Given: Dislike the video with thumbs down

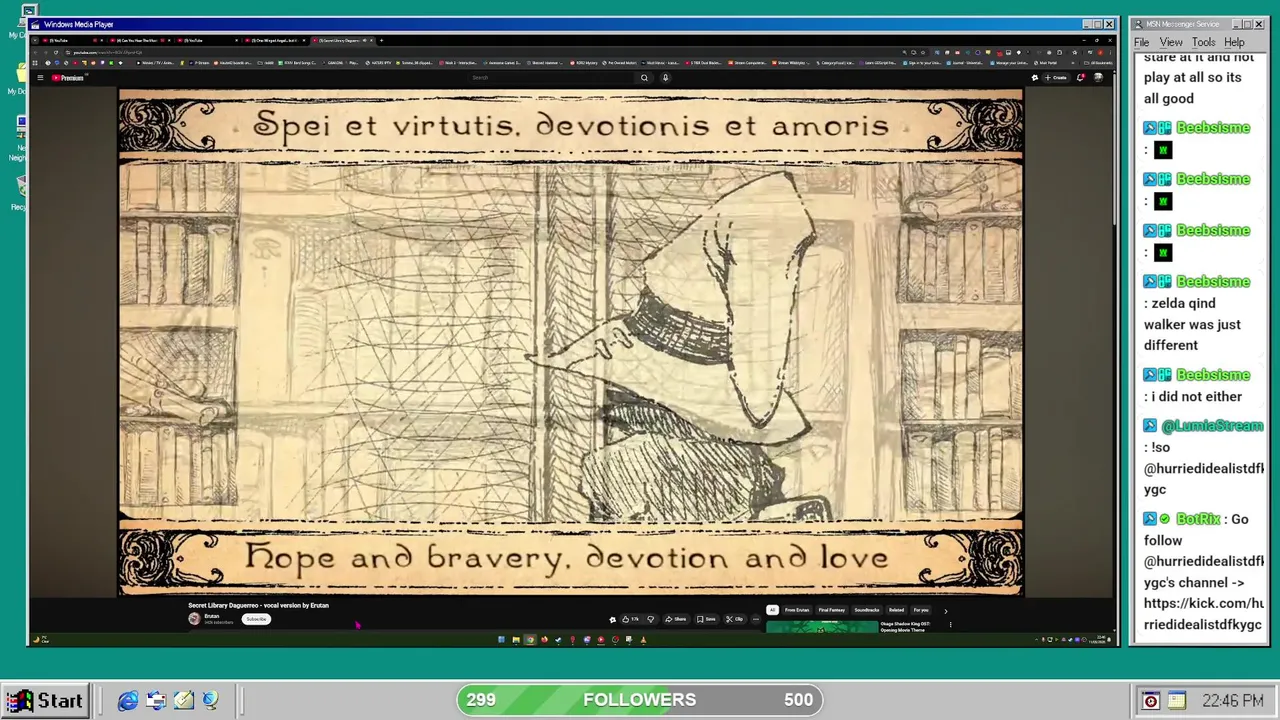Looking at the screenshot, I should 650,619.
